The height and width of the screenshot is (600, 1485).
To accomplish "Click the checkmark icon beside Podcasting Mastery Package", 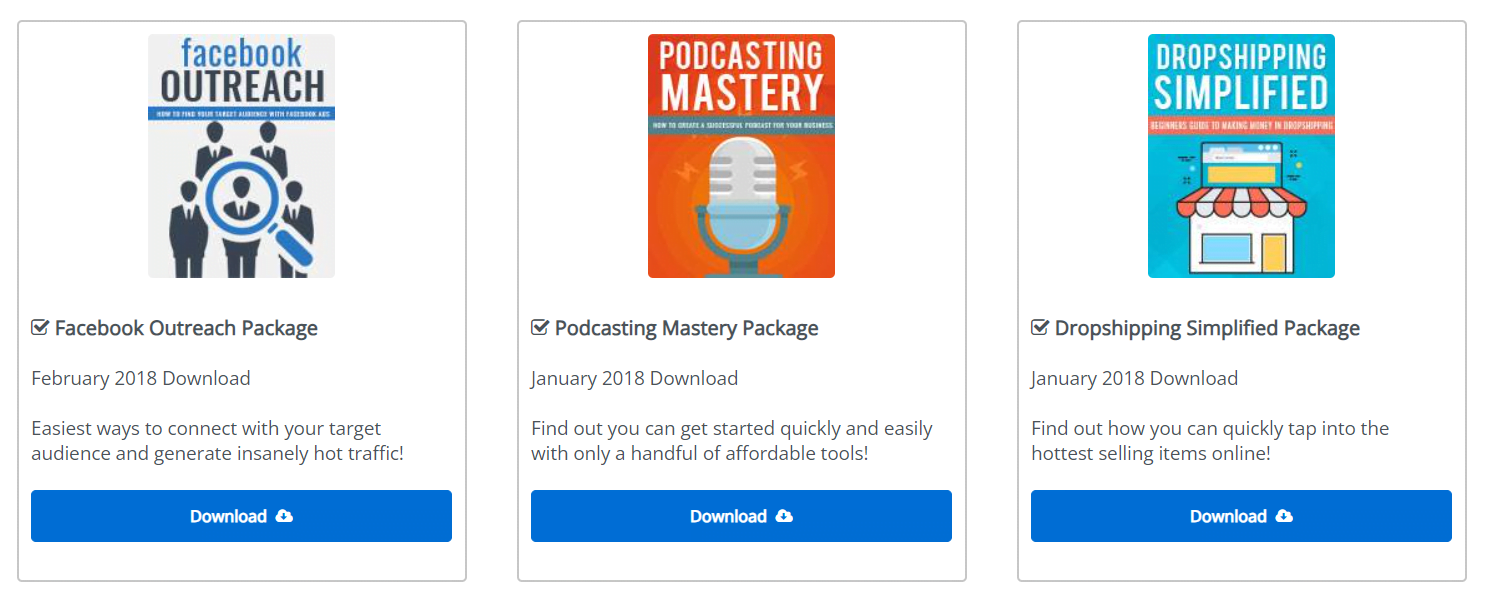I will 540,327.
